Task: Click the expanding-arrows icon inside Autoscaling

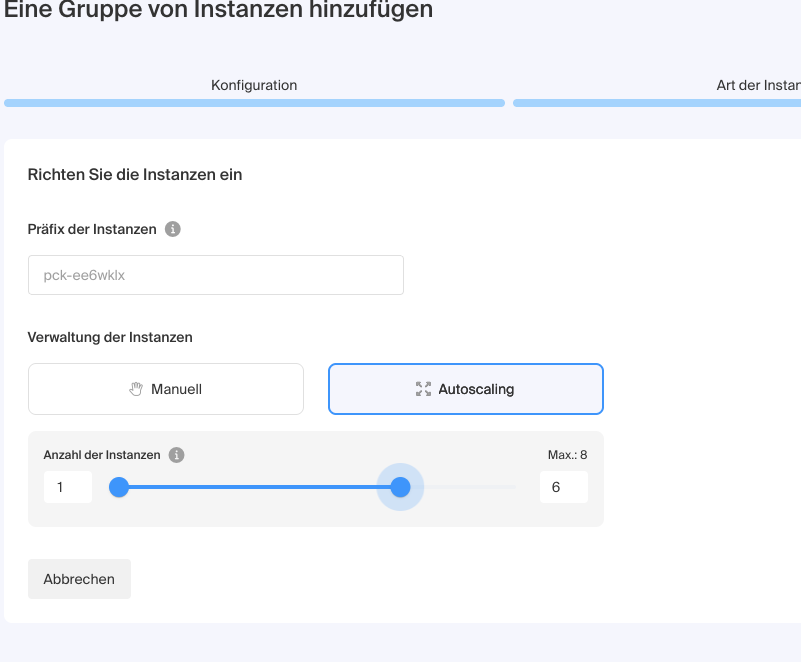Action: pos(421,388)
